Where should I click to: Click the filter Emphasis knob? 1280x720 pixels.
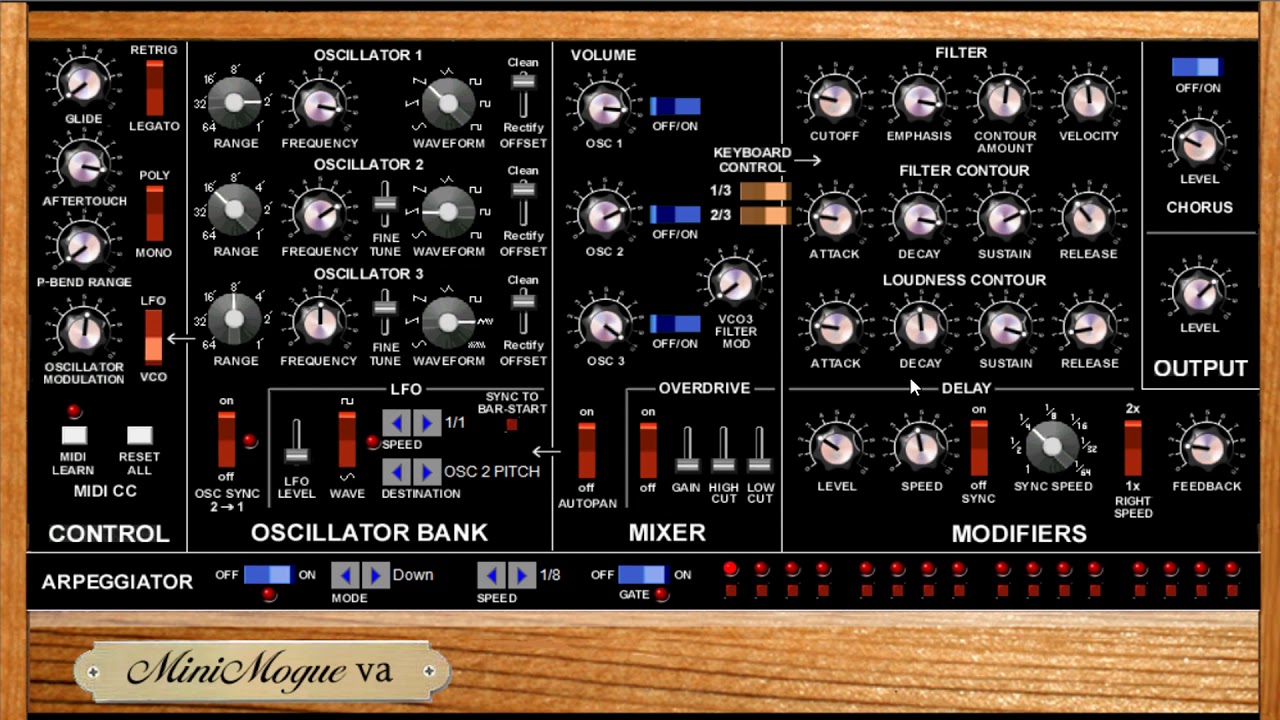point(919,99)
